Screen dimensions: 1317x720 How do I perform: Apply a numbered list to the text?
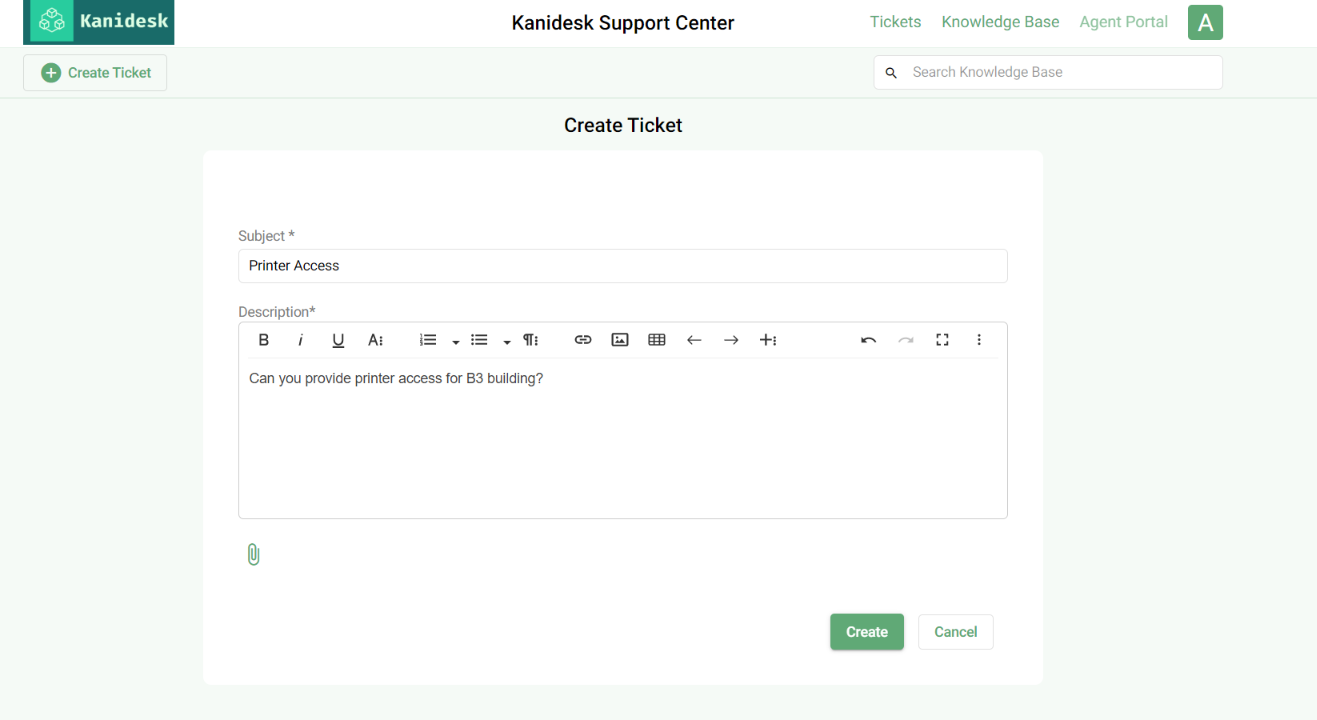pos(427,340)
